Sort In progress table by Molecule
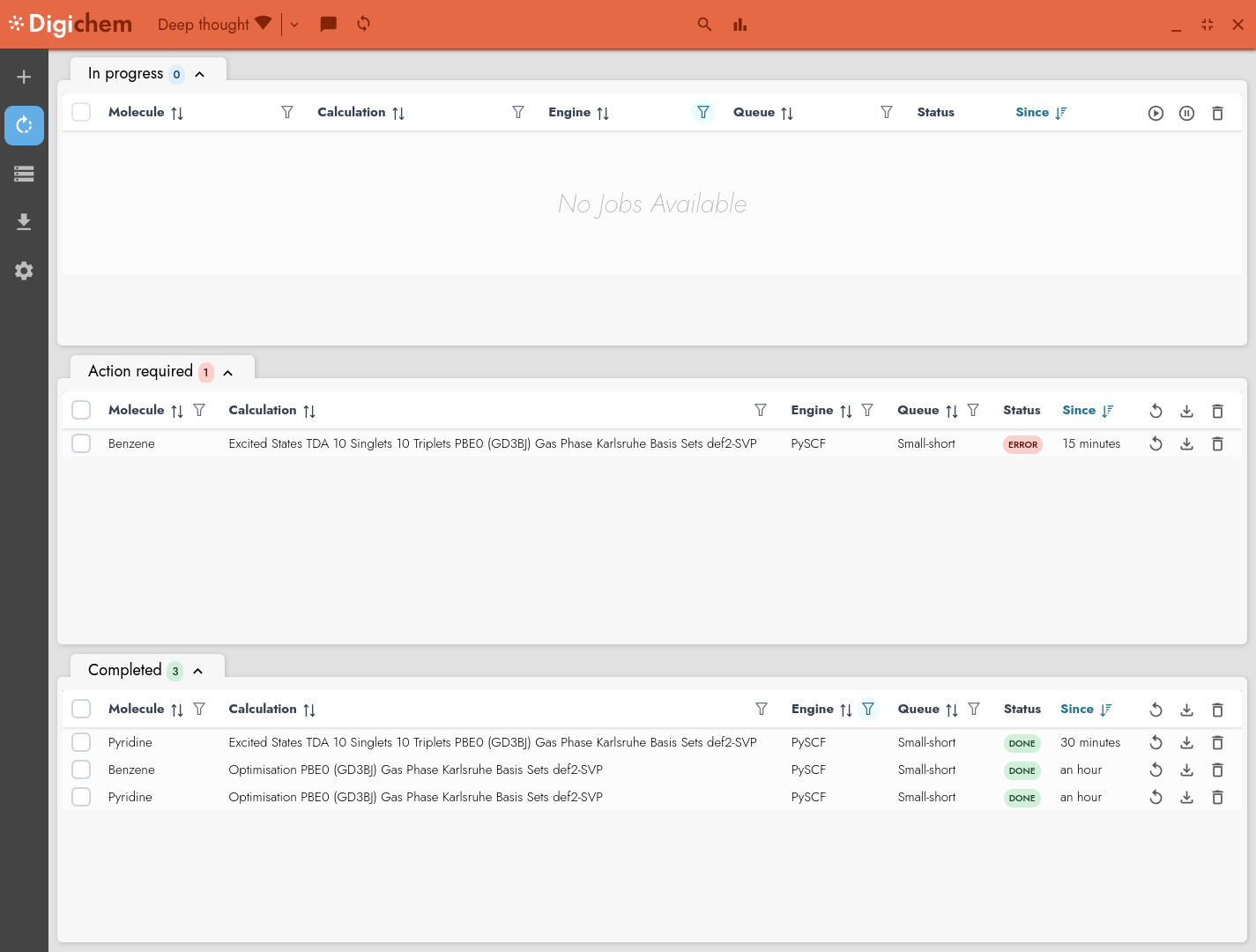The image size is (1256, 952). click(x=177, y=113)
